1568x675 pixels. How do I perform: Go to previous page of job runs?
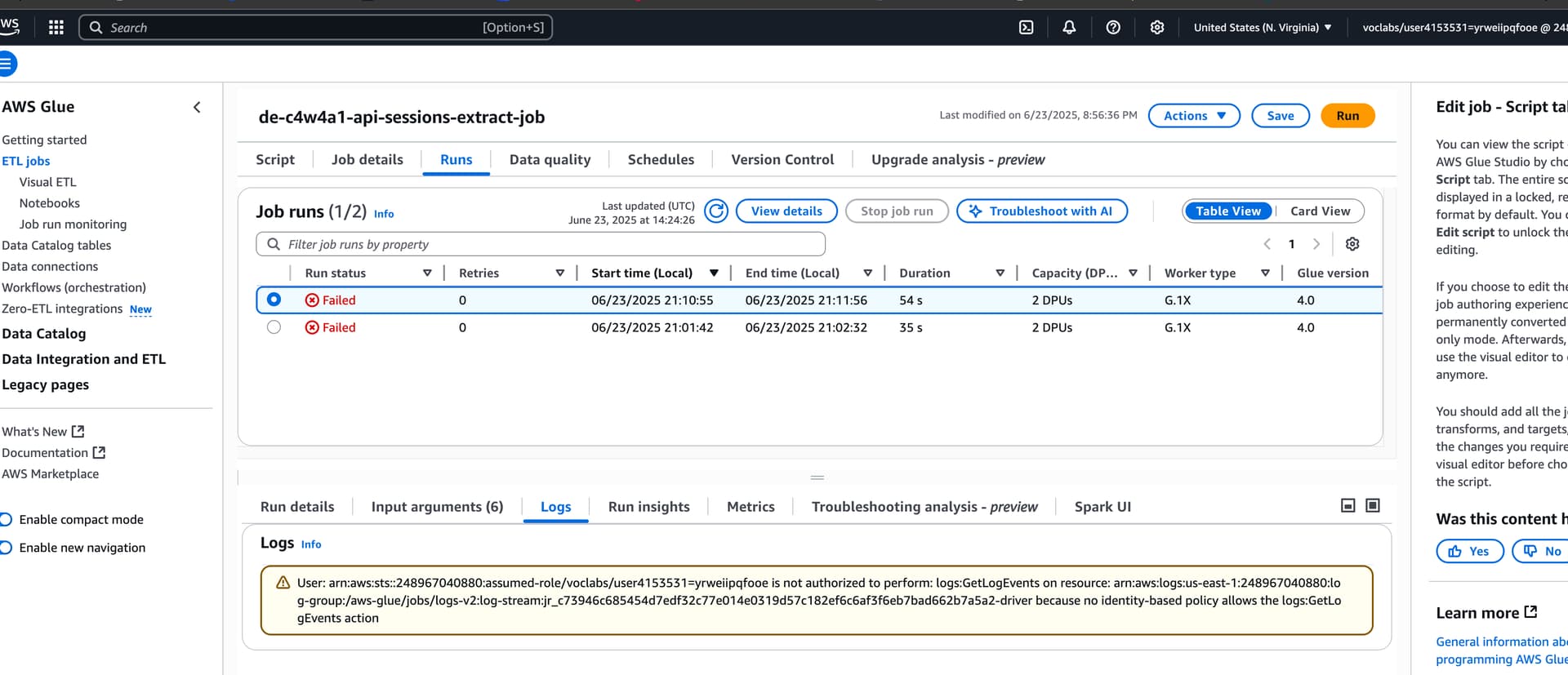pos(1267,244)
